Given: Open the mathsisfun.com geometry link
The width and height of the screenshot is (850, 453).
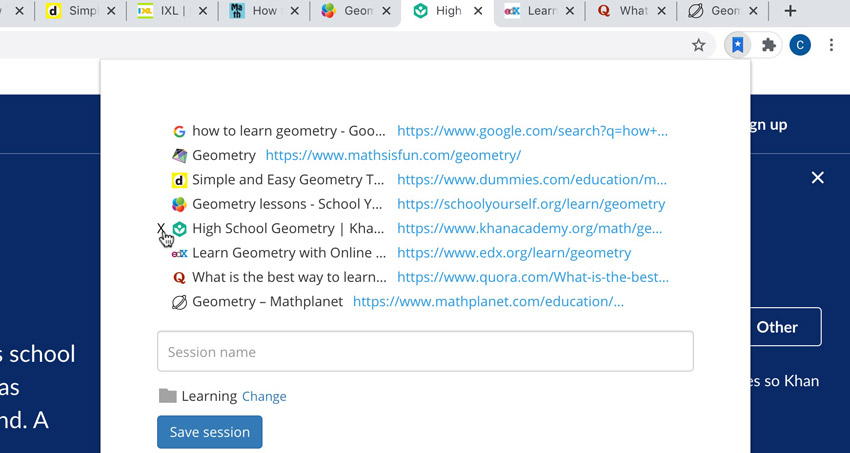Looking at the screenshot, I should 393,156.
